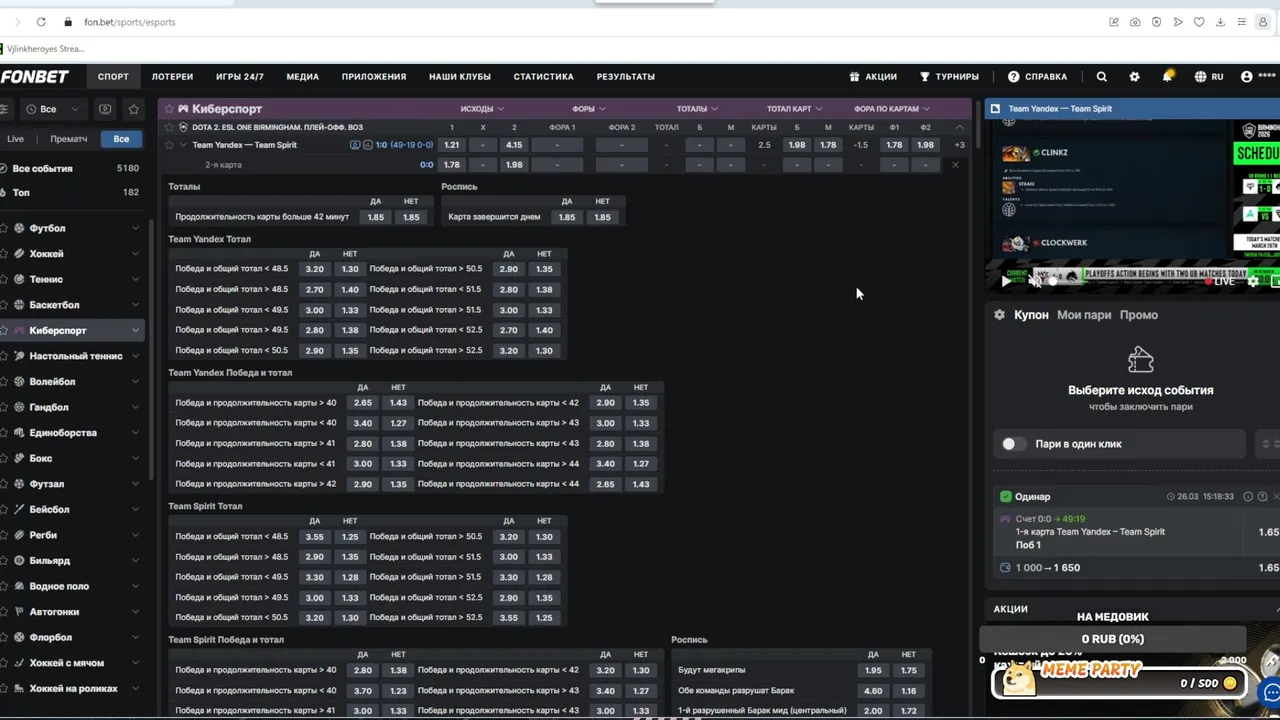Open video player quality settings gear

[1253, 281]
